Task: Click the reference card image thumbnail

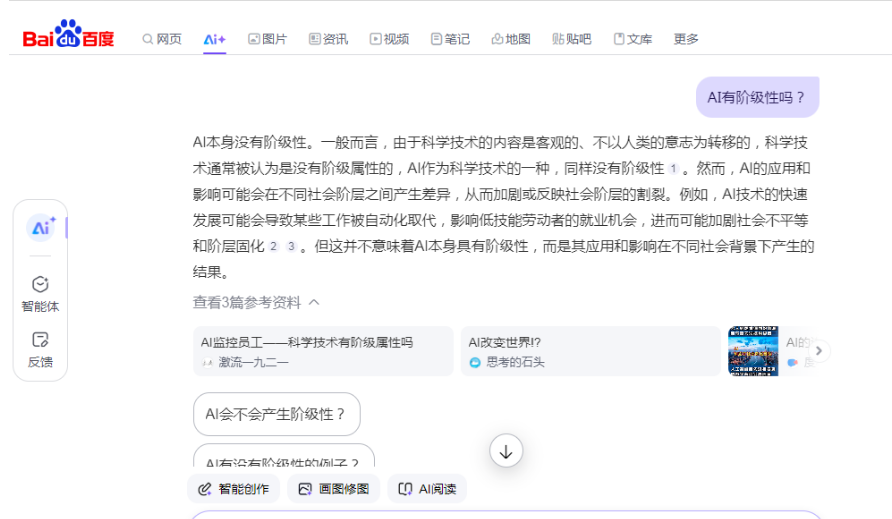Action: click(x=753, y=351)
